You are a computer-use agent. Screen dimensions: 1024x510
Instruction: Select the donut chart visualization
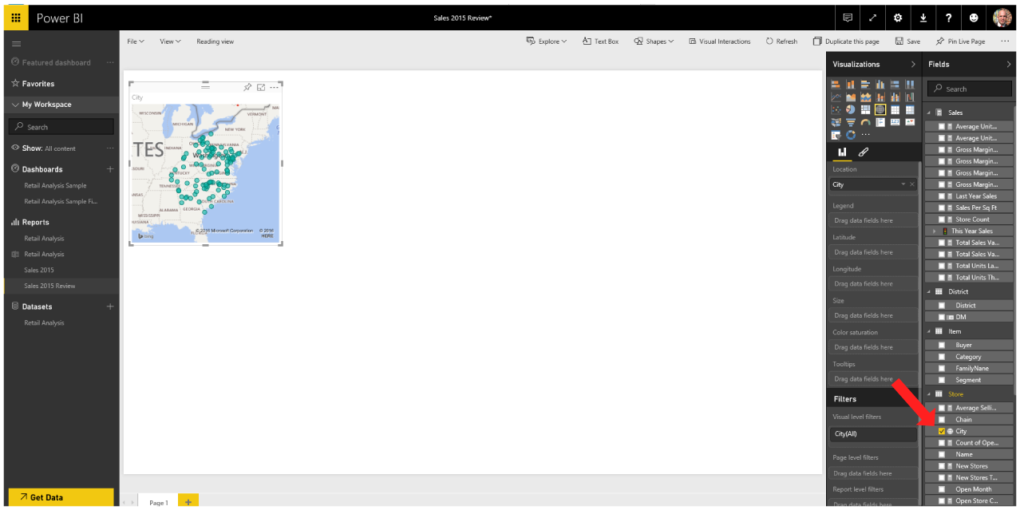[850, 135]
